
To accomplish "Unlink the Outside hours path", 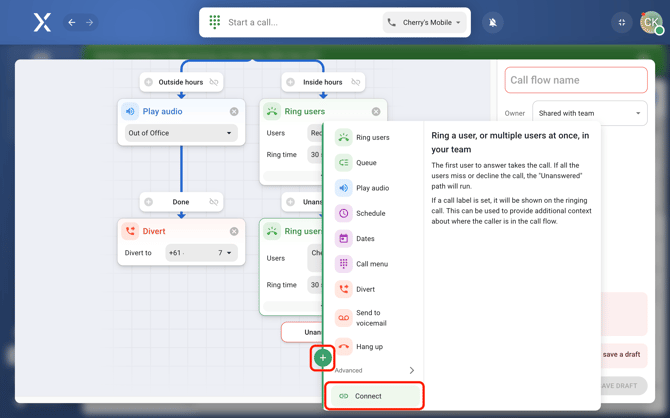I will tap(214, 82).
